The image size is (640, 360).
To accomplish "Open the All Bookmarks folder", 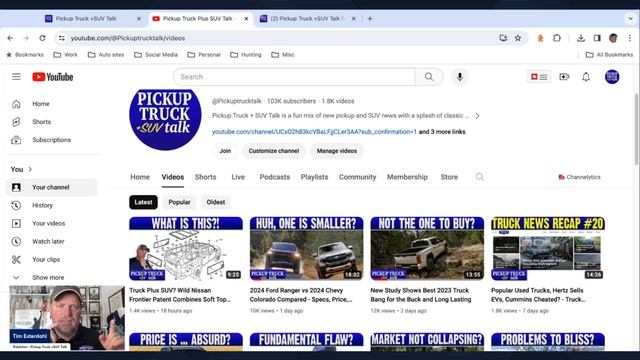I will [609, 54].
